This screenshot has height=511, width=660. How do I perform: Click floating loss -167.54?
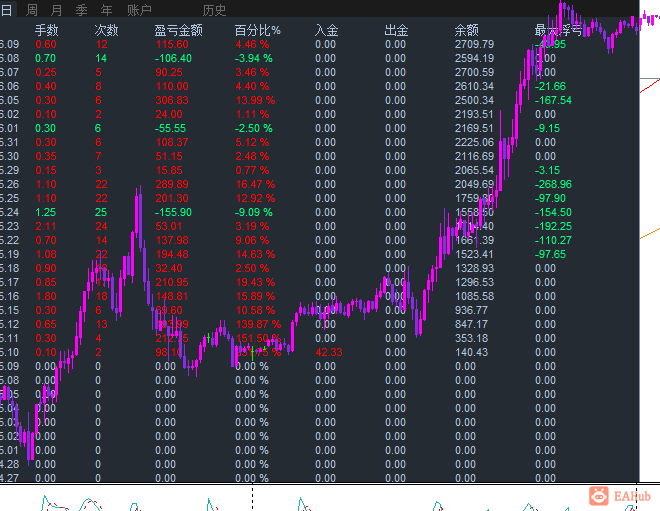(553, 100)
